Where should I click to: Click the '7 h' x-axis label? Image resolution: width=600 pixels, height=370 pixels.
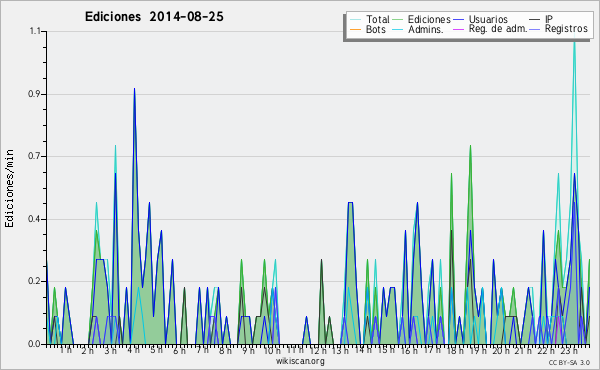pos(202,350)
